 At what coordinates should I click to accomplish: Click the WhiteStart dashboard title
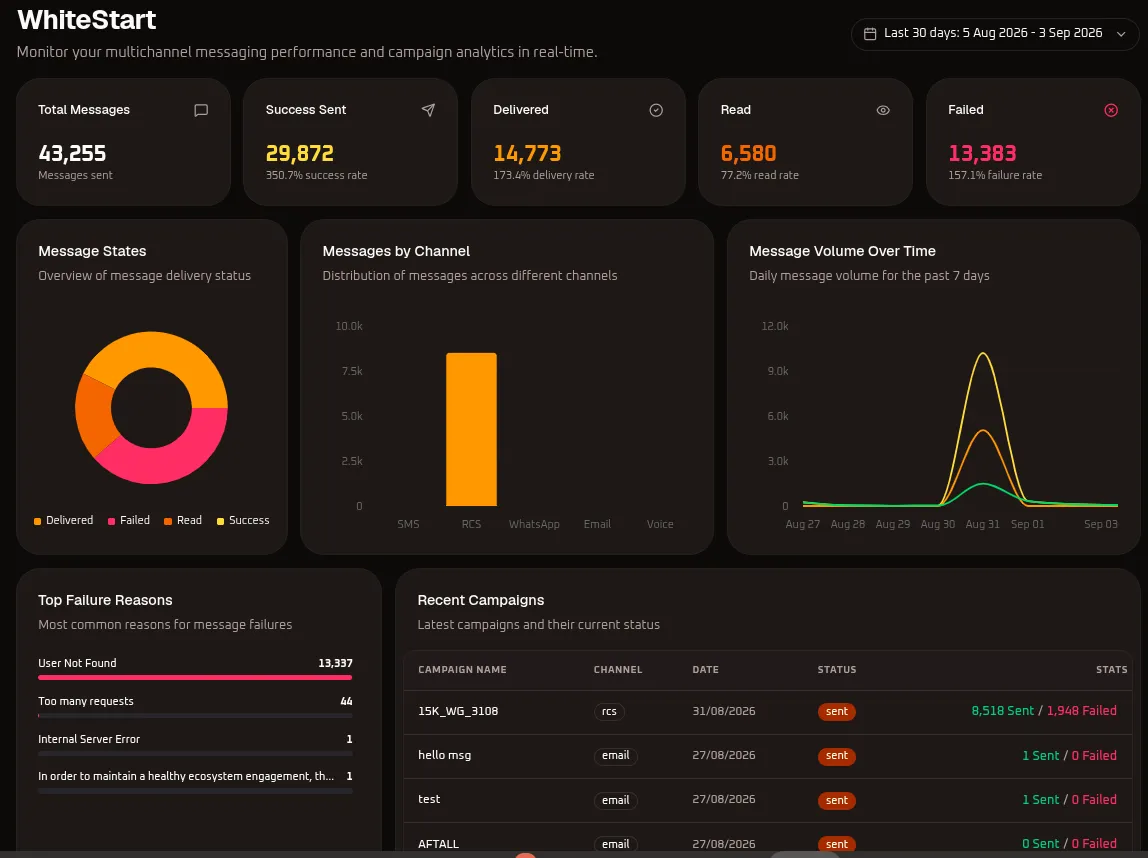click(86, 20)
